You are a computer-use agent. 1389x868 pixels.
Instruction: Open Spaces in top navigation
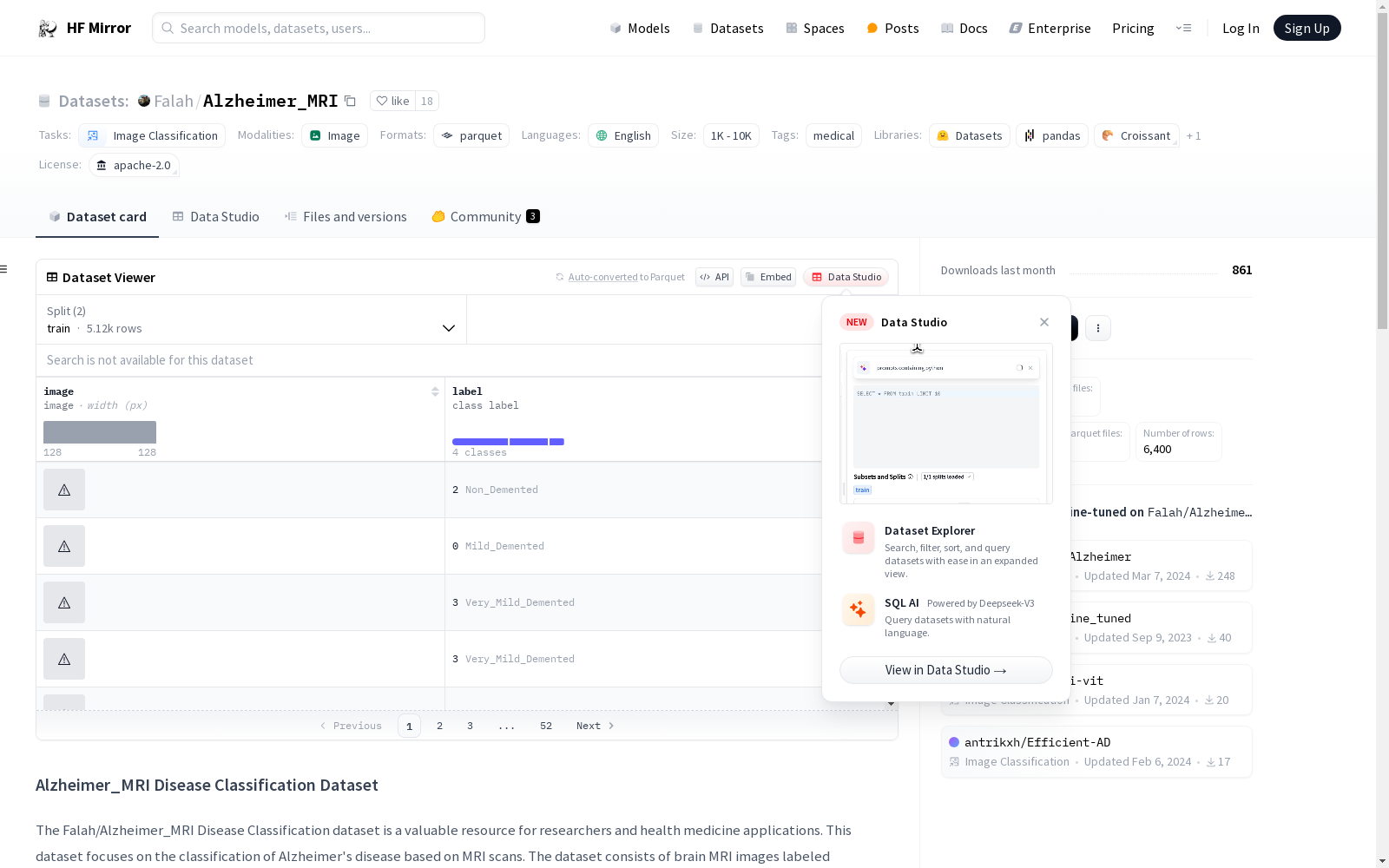pos(815,28)
